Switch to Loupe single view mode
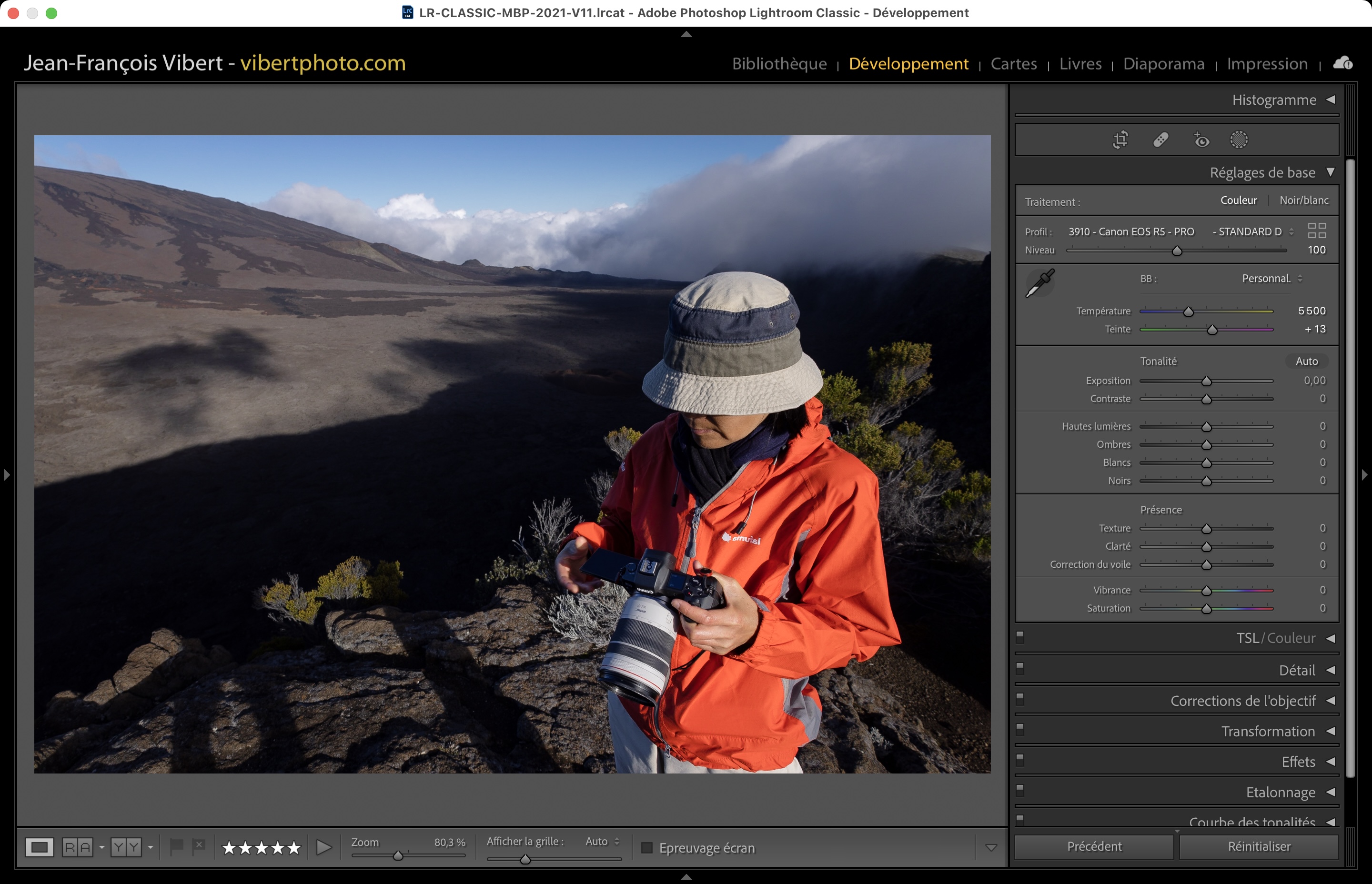Image resolution: width=1372 pixels, height=884 pixels. [x=39, y=847]
